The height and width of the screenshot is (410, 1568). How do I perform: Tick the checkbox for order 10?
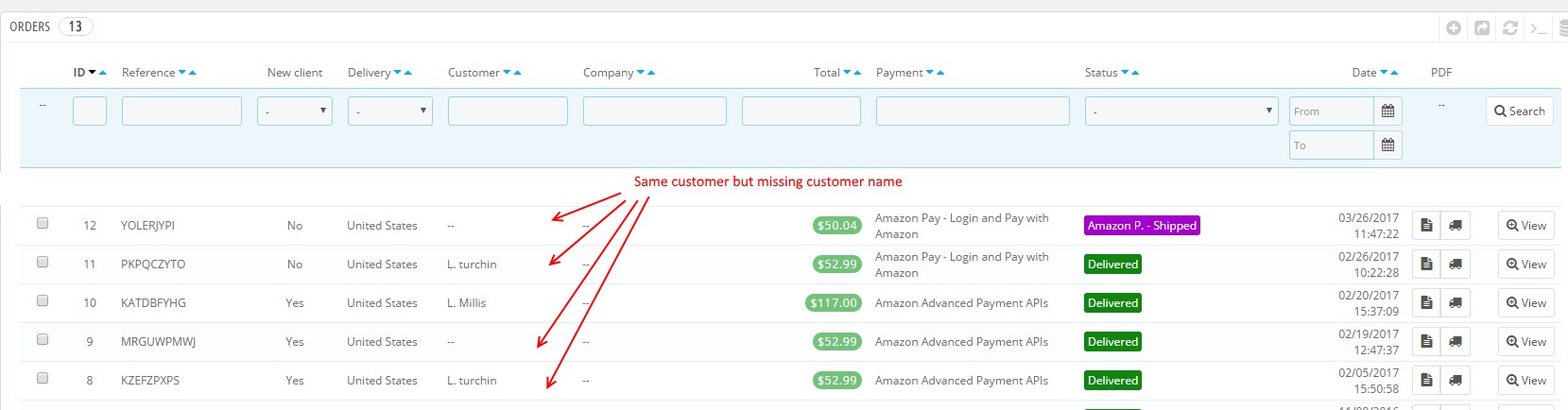(43, 301)
